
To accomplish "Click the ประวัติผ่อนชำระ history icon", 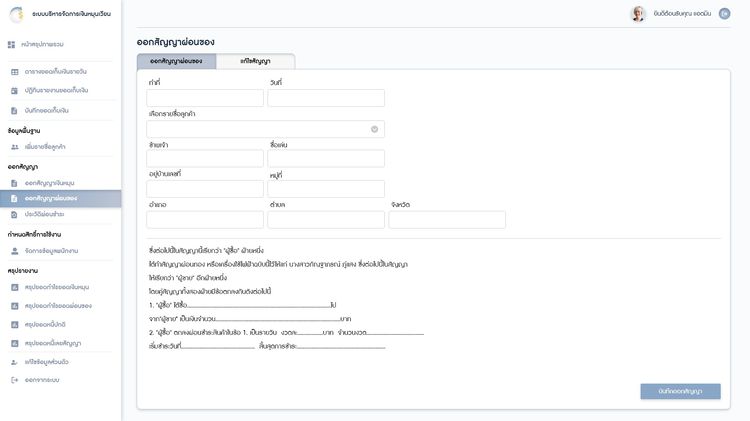I will (x=14, y=214).
